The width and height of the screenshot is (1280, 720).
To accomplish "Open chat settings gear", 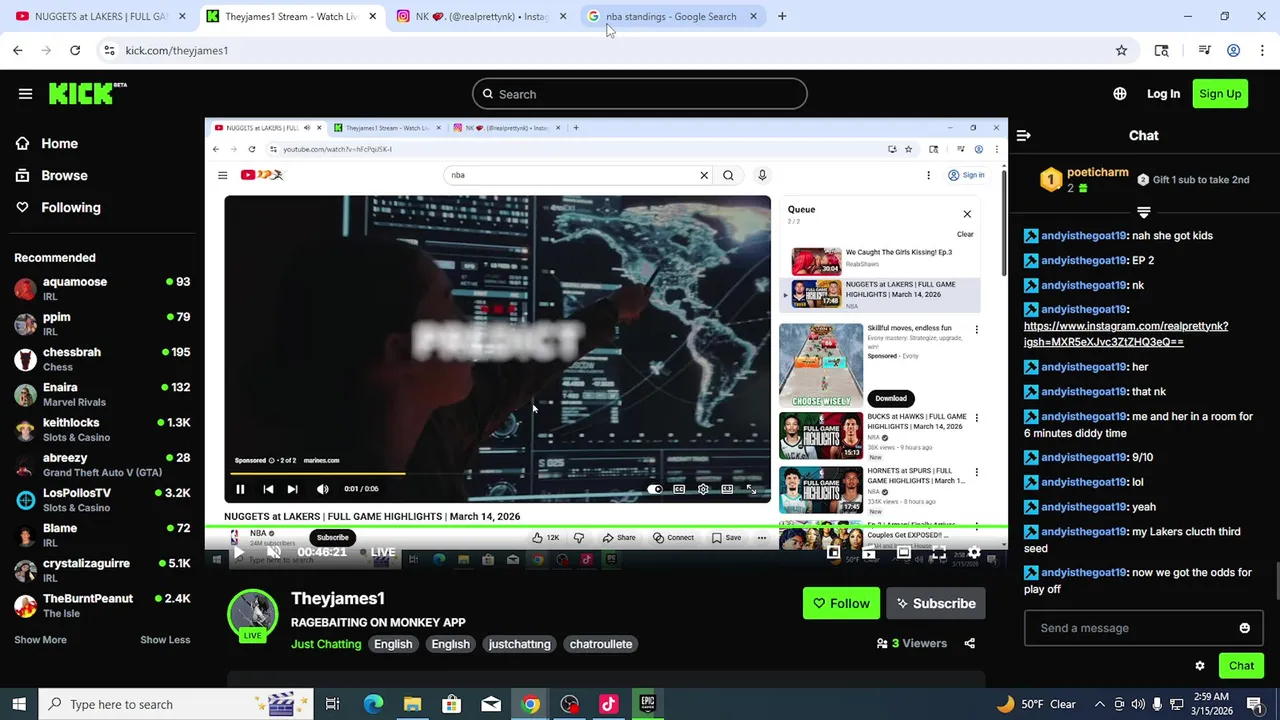I will 1200,666.
